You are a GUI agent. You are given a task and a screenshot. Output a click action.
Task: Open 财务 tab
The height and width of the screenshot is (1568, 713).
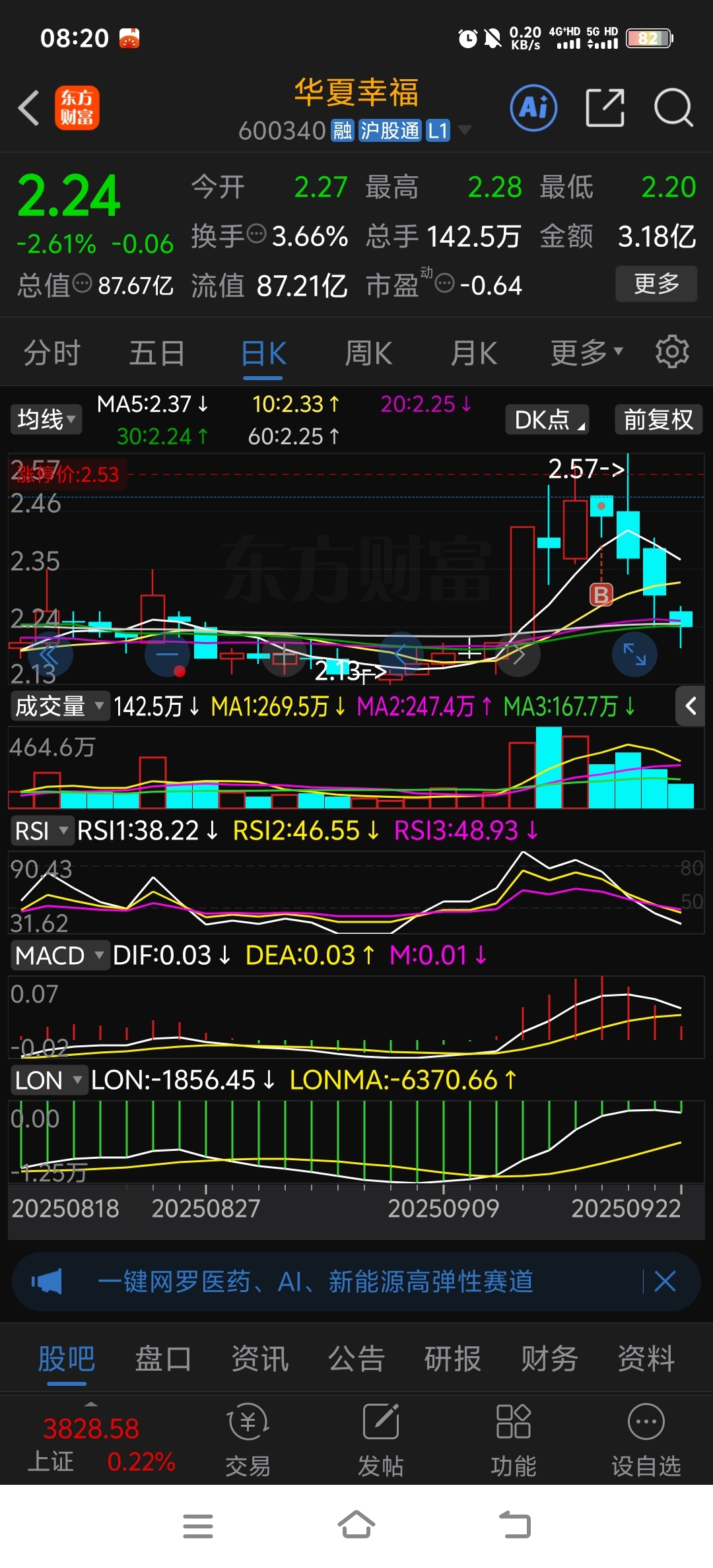(x=550, y=1358)
